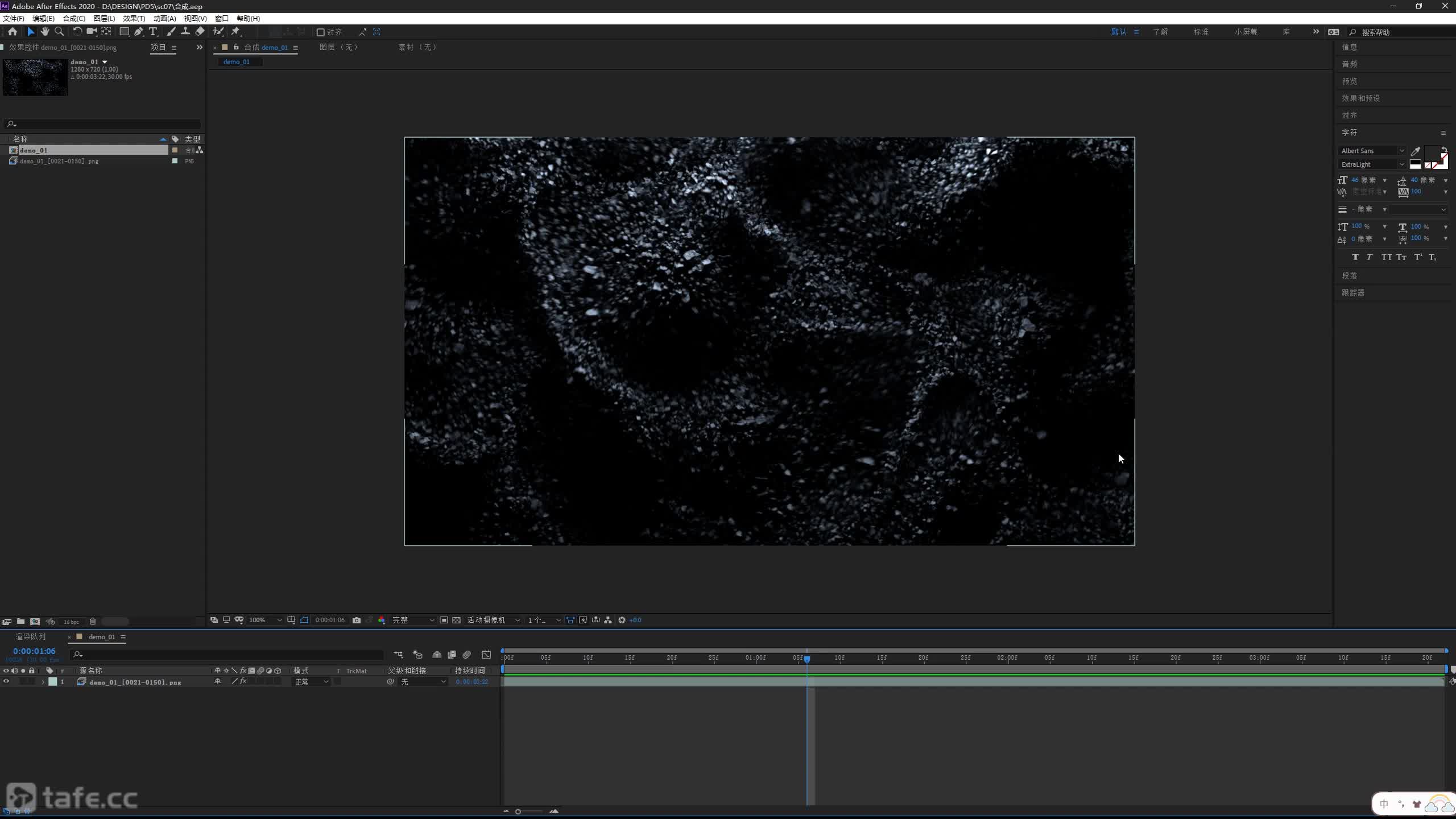
Task: Open the 编辑(E) menu
Action: click(43, 18)
